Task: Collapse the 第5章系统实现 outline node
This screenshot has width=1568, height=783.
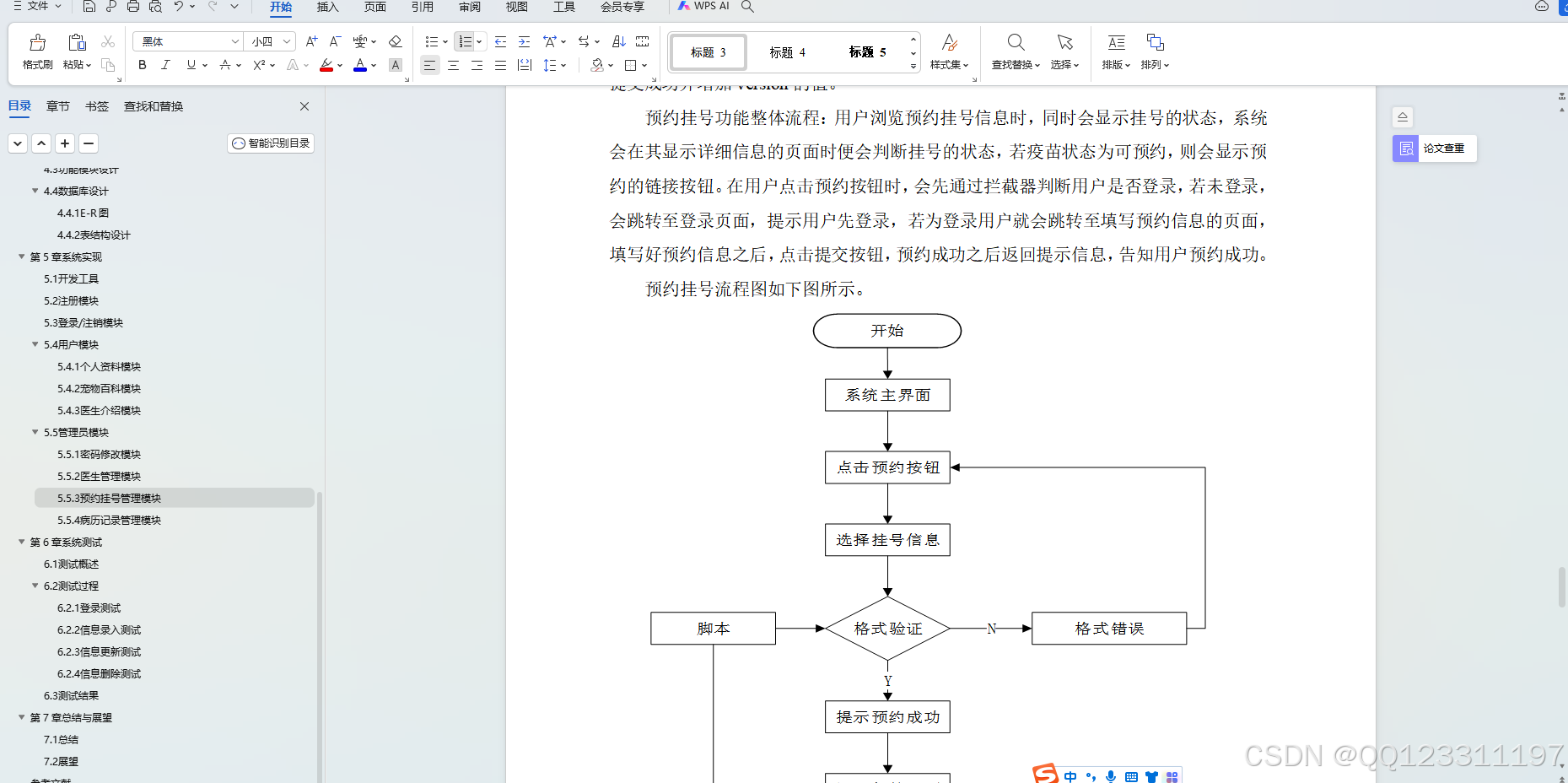Action: (22, 256)
